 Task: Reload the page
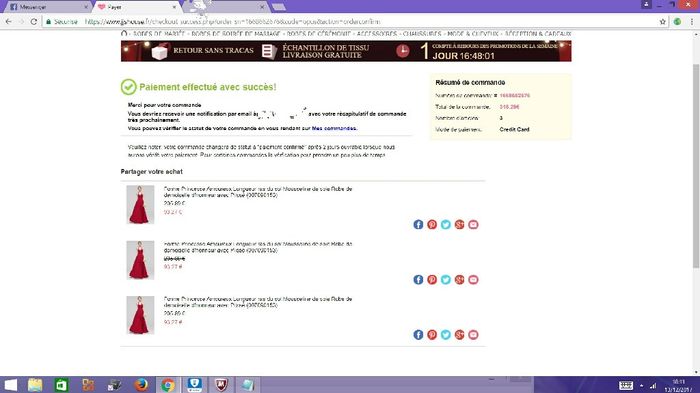(x=34, y=21)
